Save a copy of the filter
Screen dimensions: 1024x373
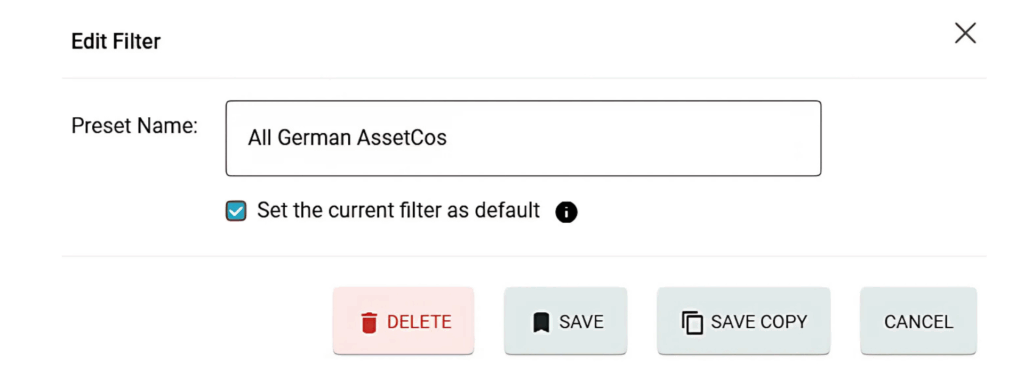(743, 321)
